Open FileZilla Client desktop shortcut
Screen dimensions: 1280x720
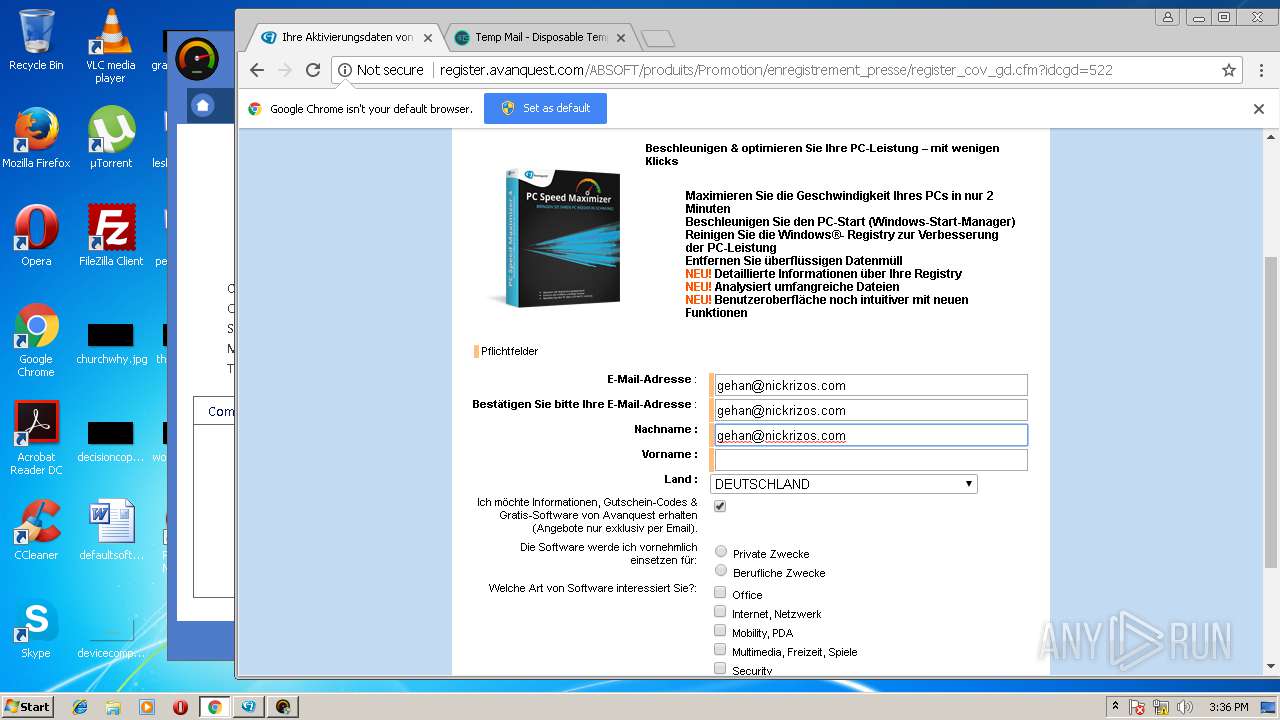coord(111,236)
